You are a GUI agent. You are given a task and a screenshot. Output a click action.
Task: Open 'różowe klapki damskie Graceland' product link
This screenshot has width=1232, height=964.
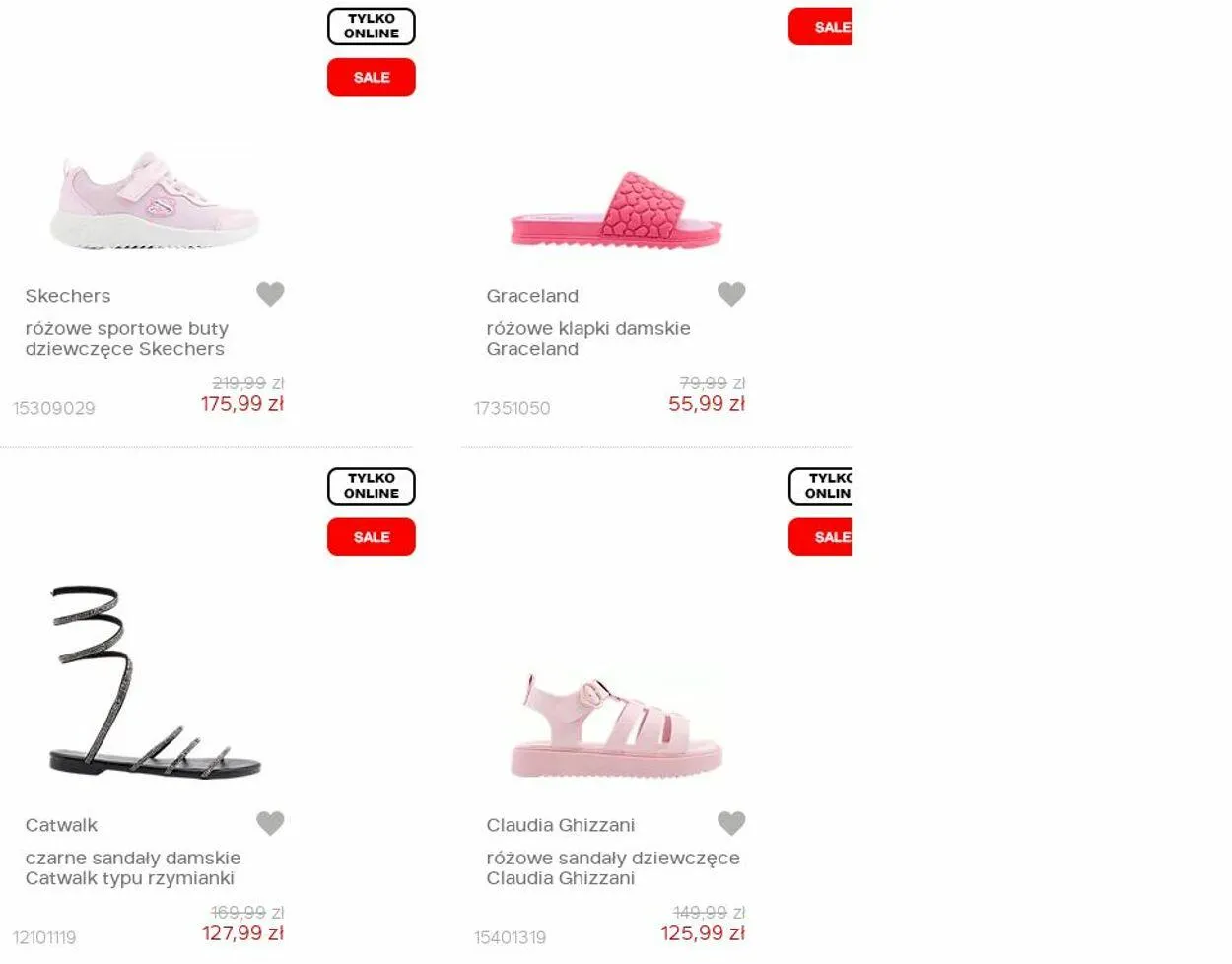(588, 339)
